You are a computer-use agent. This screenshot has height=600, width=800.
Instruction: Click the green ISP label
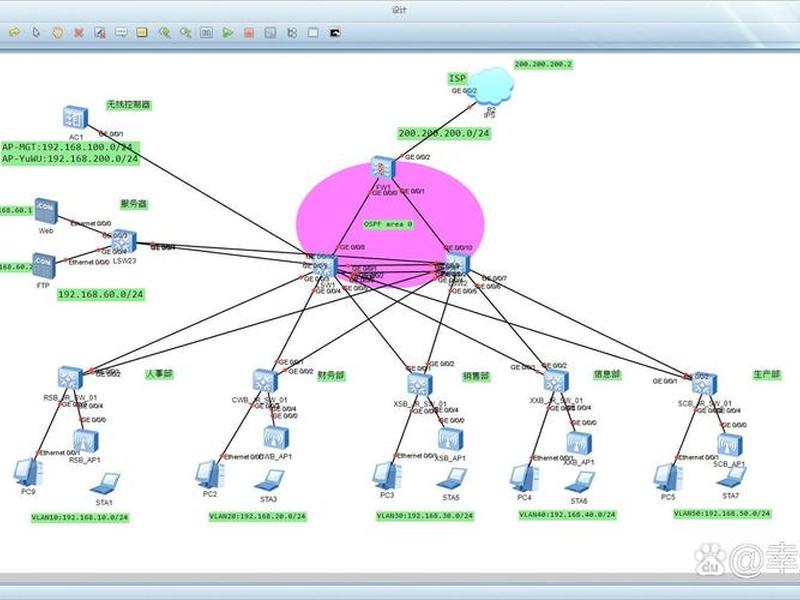[457, 78]
